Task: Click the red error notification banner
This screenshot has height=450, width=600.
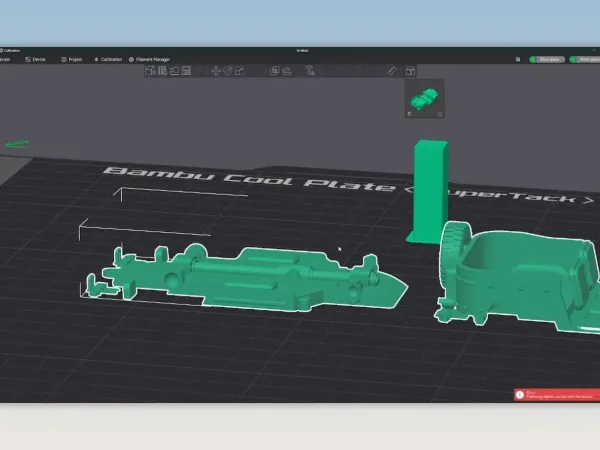Action: coord(557,395)
